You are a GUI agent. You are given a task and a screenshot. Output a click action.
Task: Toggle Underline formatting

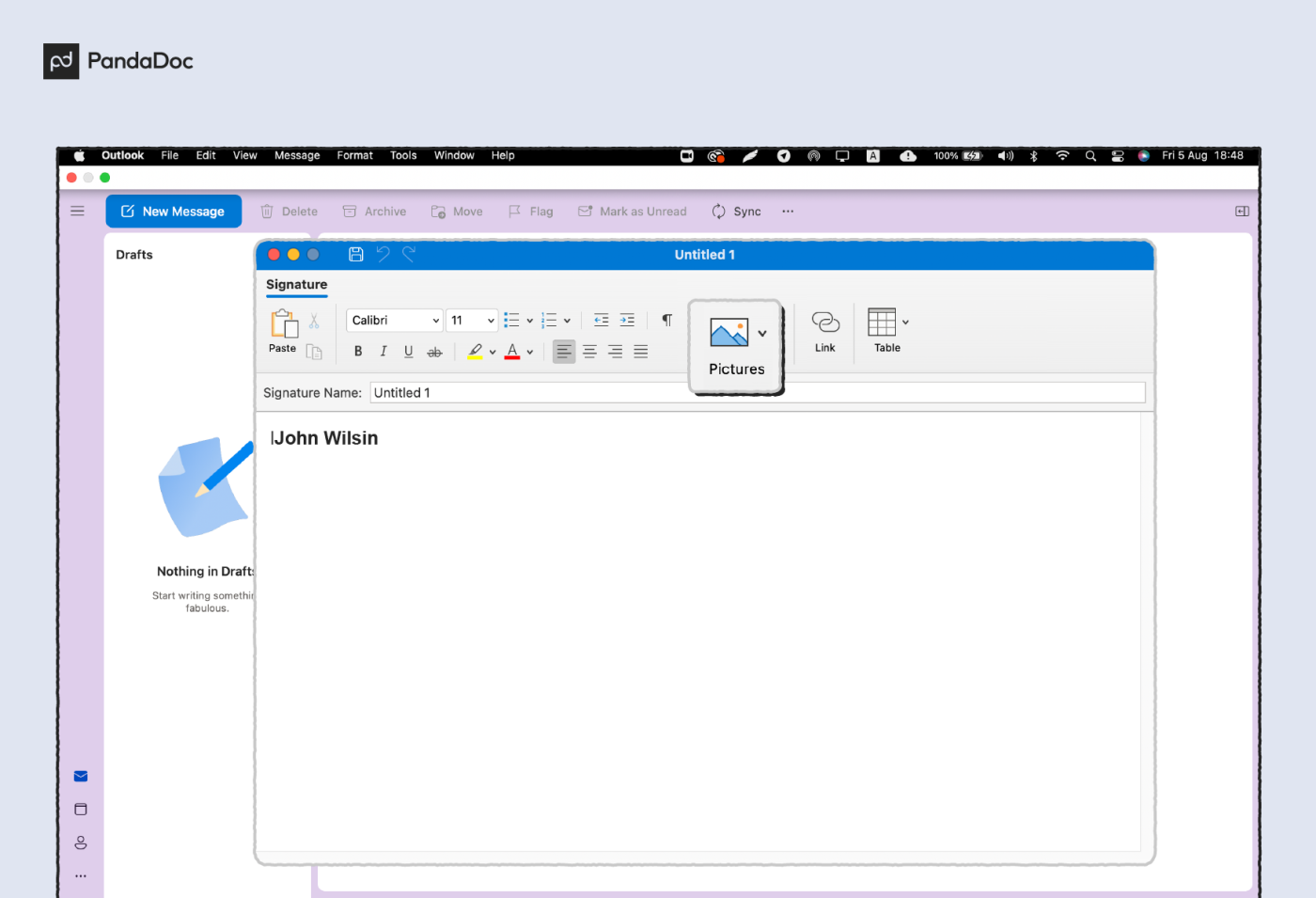409,352
